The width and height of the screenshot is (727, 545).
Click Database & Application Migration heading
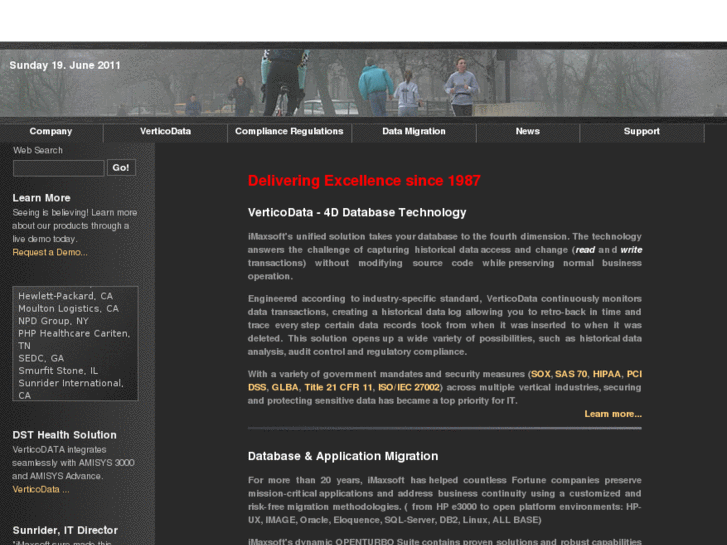tap(343, 456)
